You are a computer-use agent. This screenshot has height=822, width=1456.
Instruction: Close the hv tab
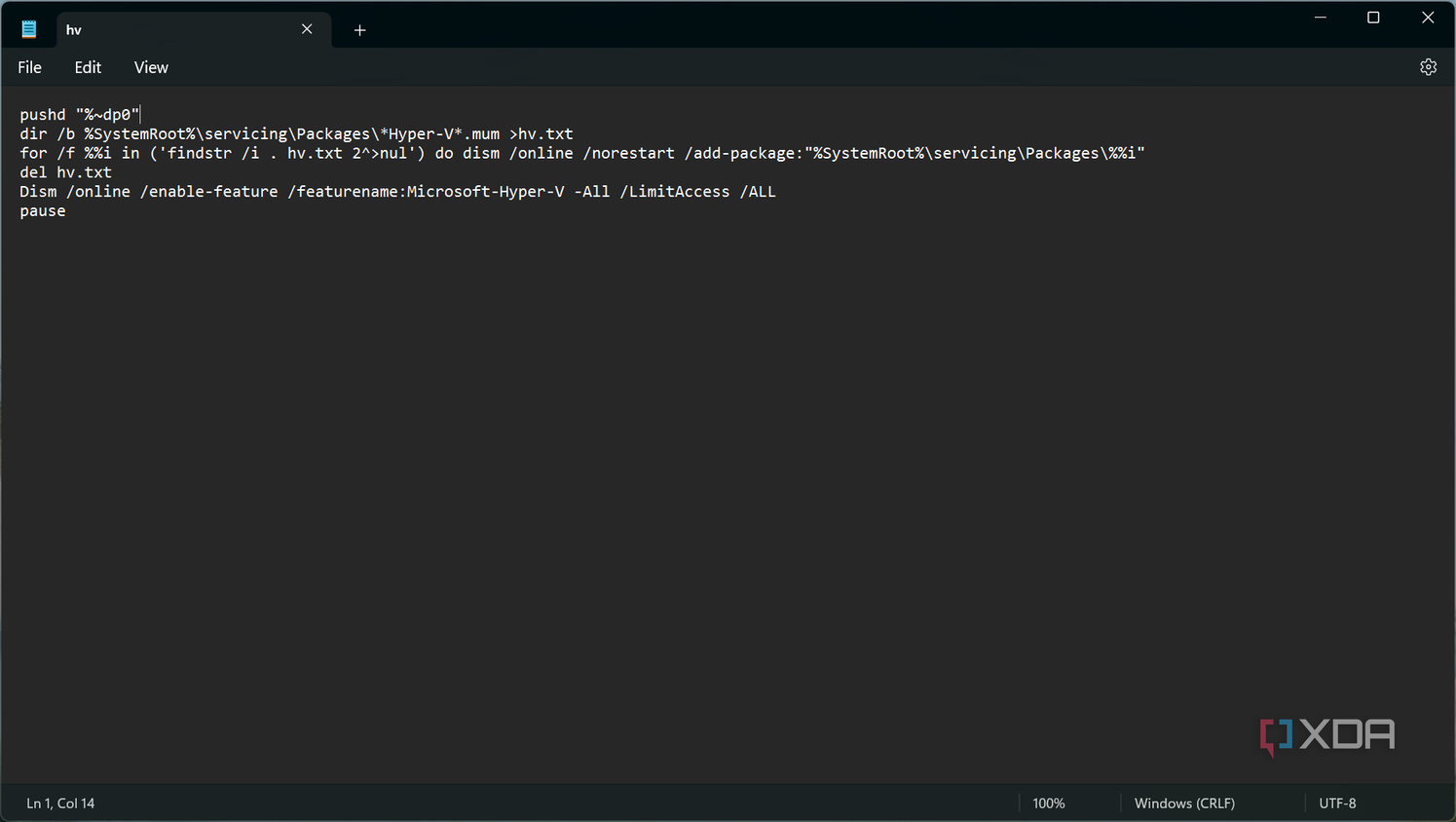tap(307, 29)
